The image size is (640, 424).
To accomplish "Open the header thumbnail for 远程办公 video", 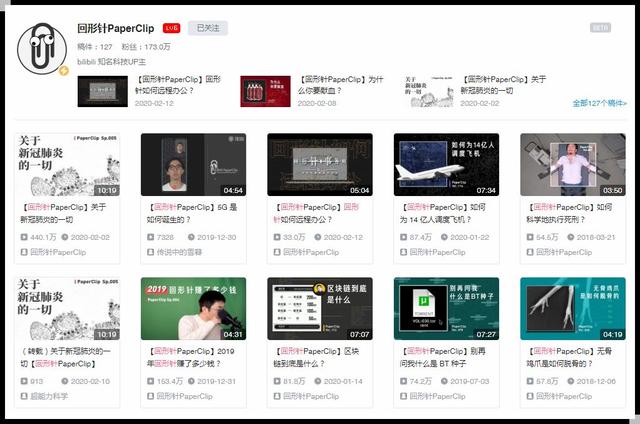I will click(102, 91).
